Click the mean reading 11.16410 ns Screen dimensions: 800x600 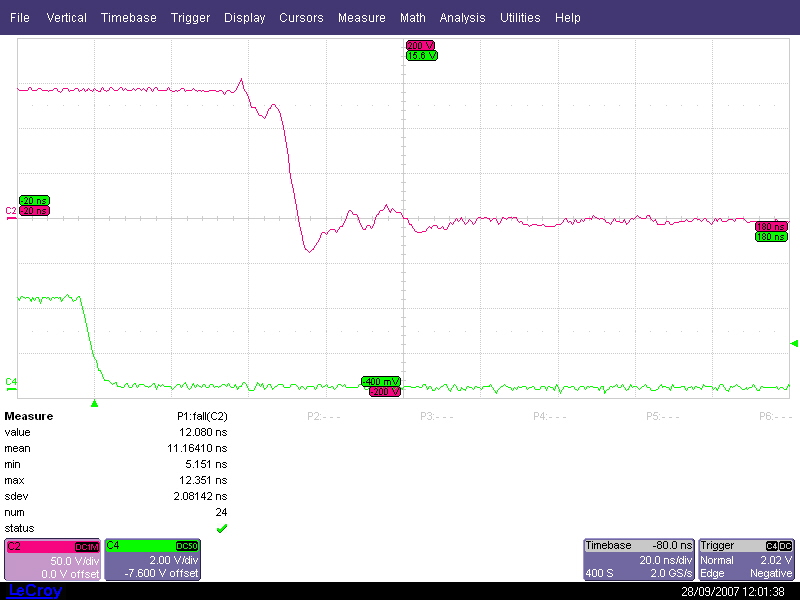[x=197, y=448]
